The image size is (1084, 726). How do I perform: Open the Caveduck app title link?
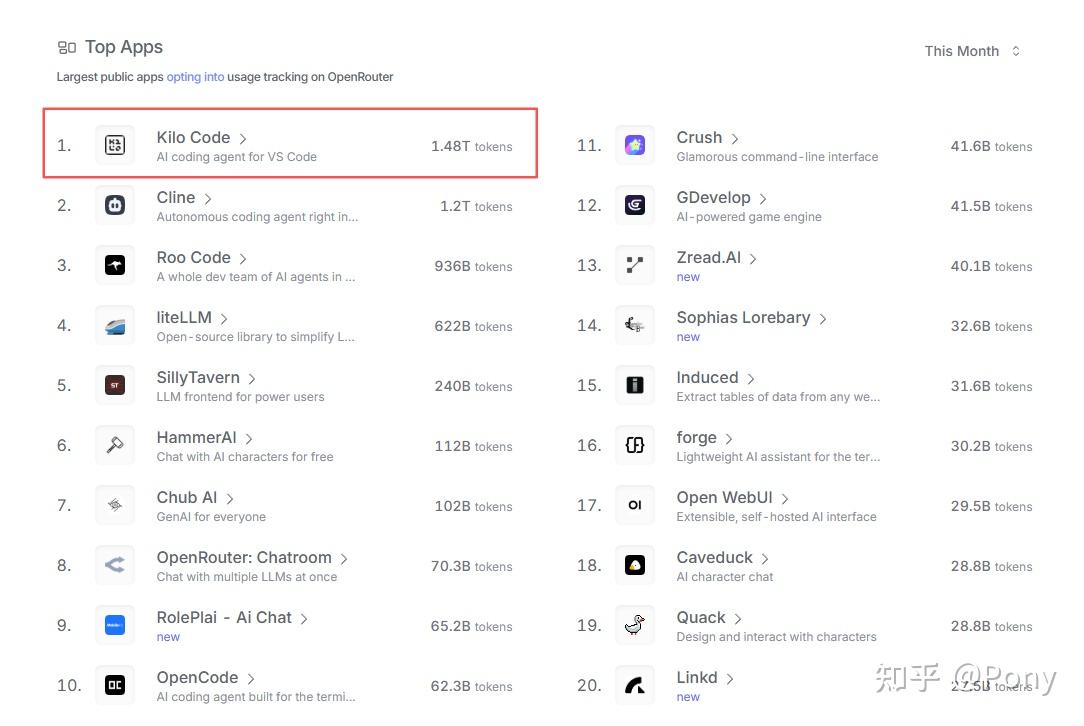click(714, 557)
